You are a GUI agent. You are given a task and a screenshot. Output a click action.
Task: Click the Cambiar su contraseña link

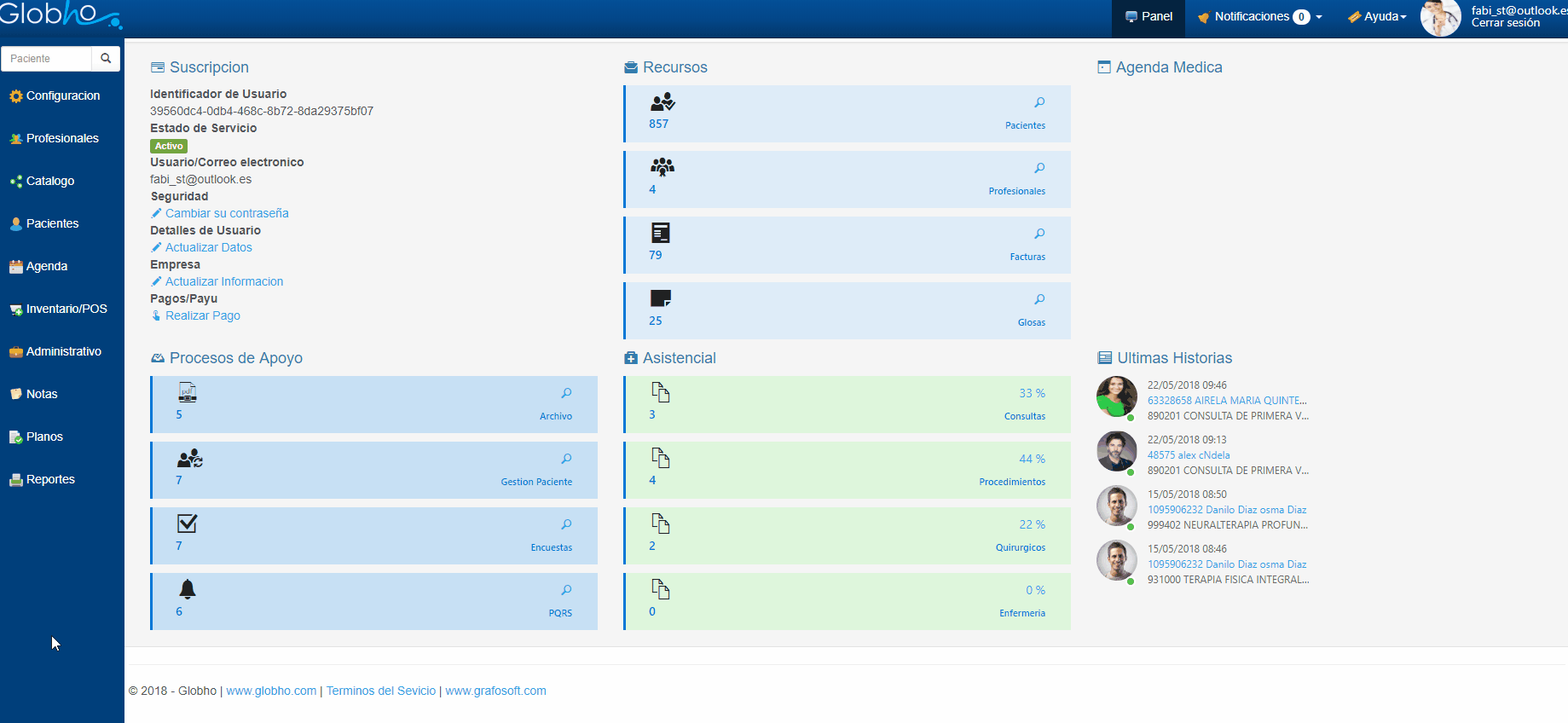[x=227, y=213]
